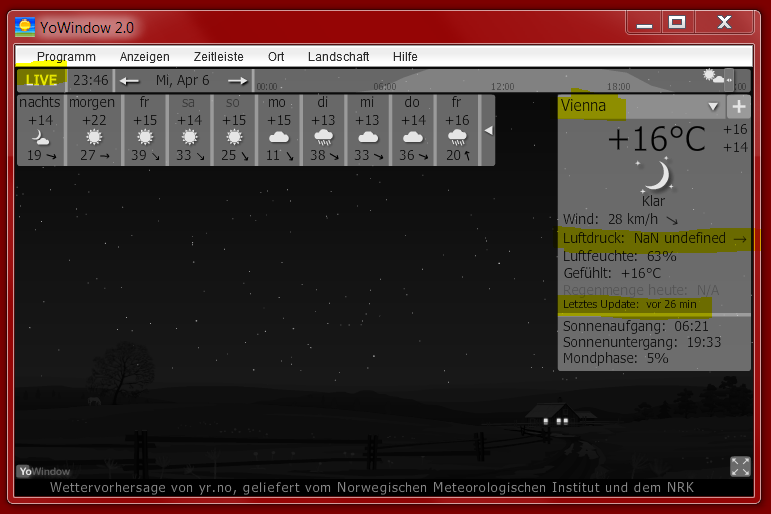
Task: Click the YoWindow app icon in title bar
Action: (x=25, y=28)
